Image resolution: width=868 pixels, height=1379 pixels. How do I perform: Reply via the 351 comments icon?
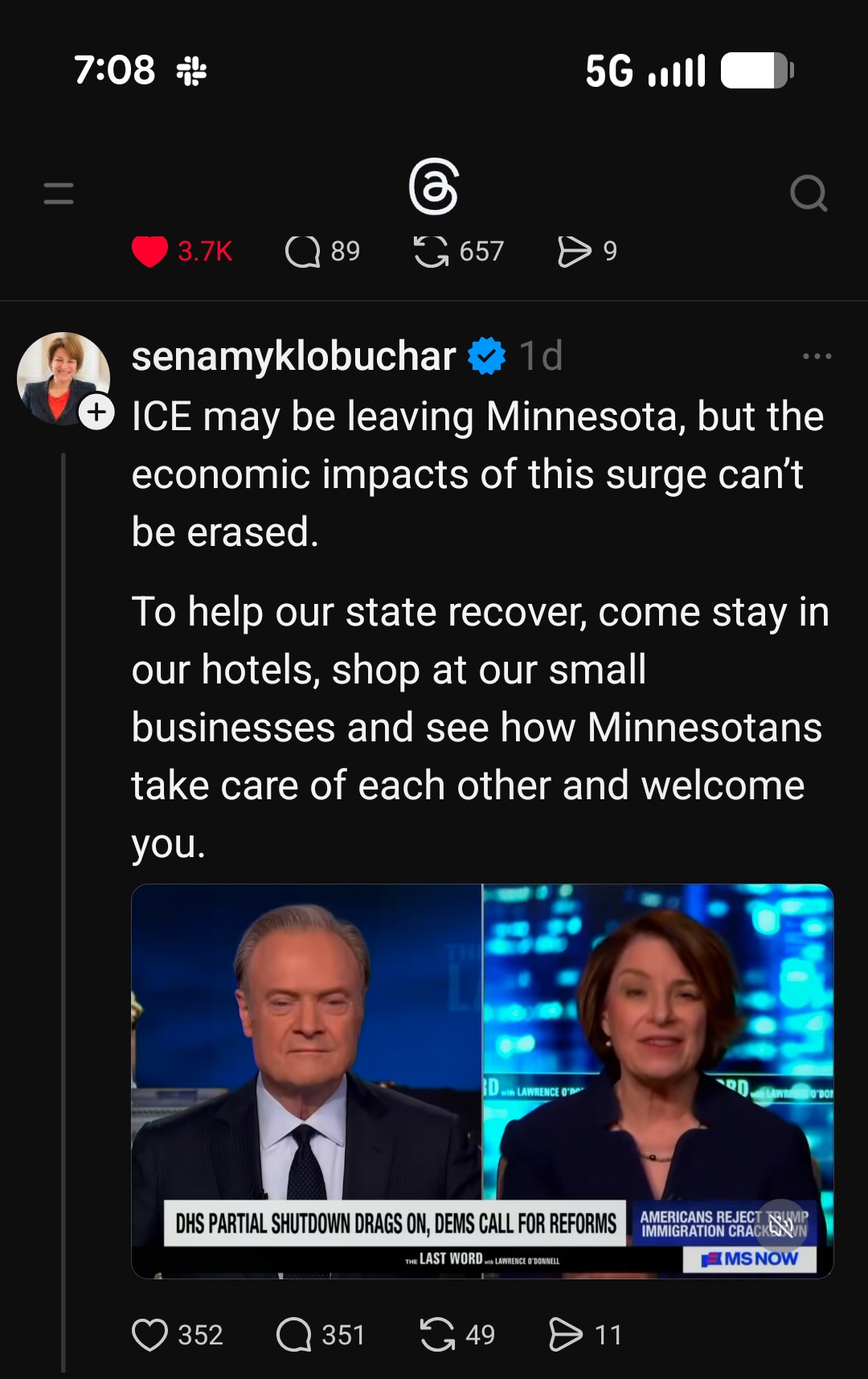pos(294,1335)
